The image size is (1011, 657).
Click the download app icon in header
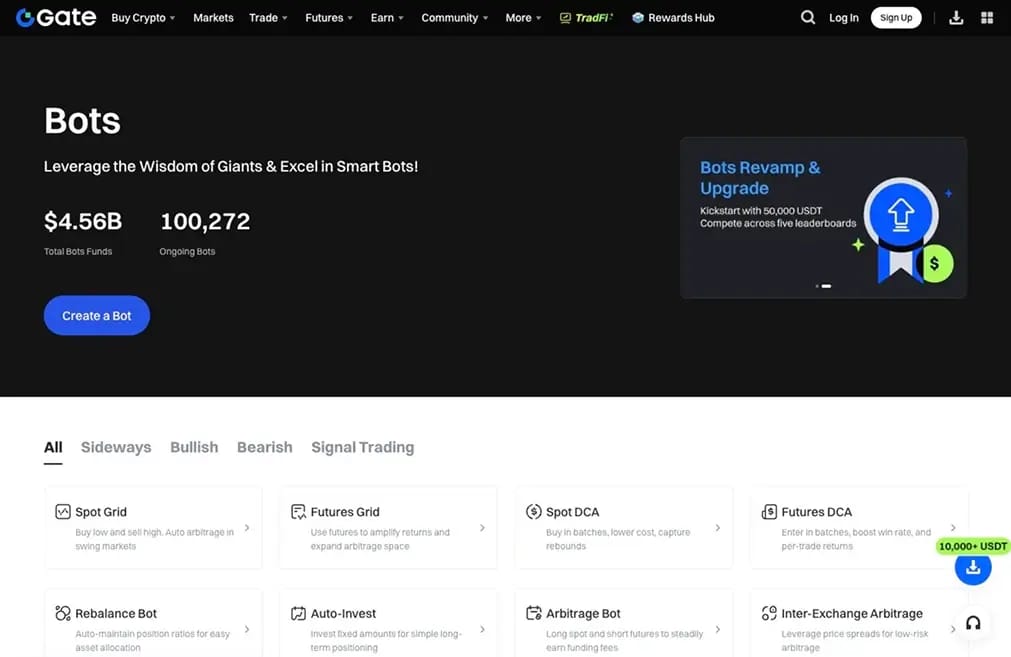tap(956, 18)
